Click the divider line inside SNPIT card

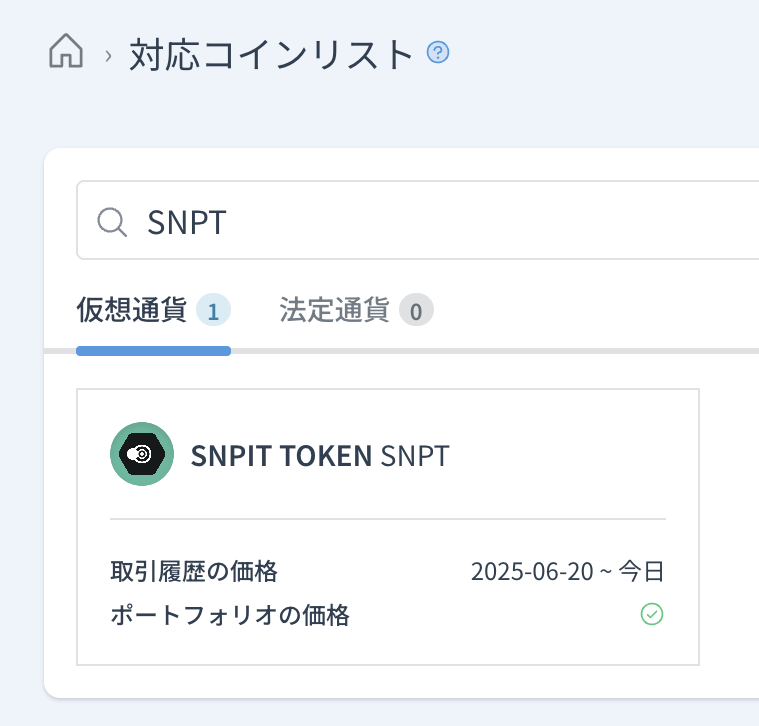(387, 519)
